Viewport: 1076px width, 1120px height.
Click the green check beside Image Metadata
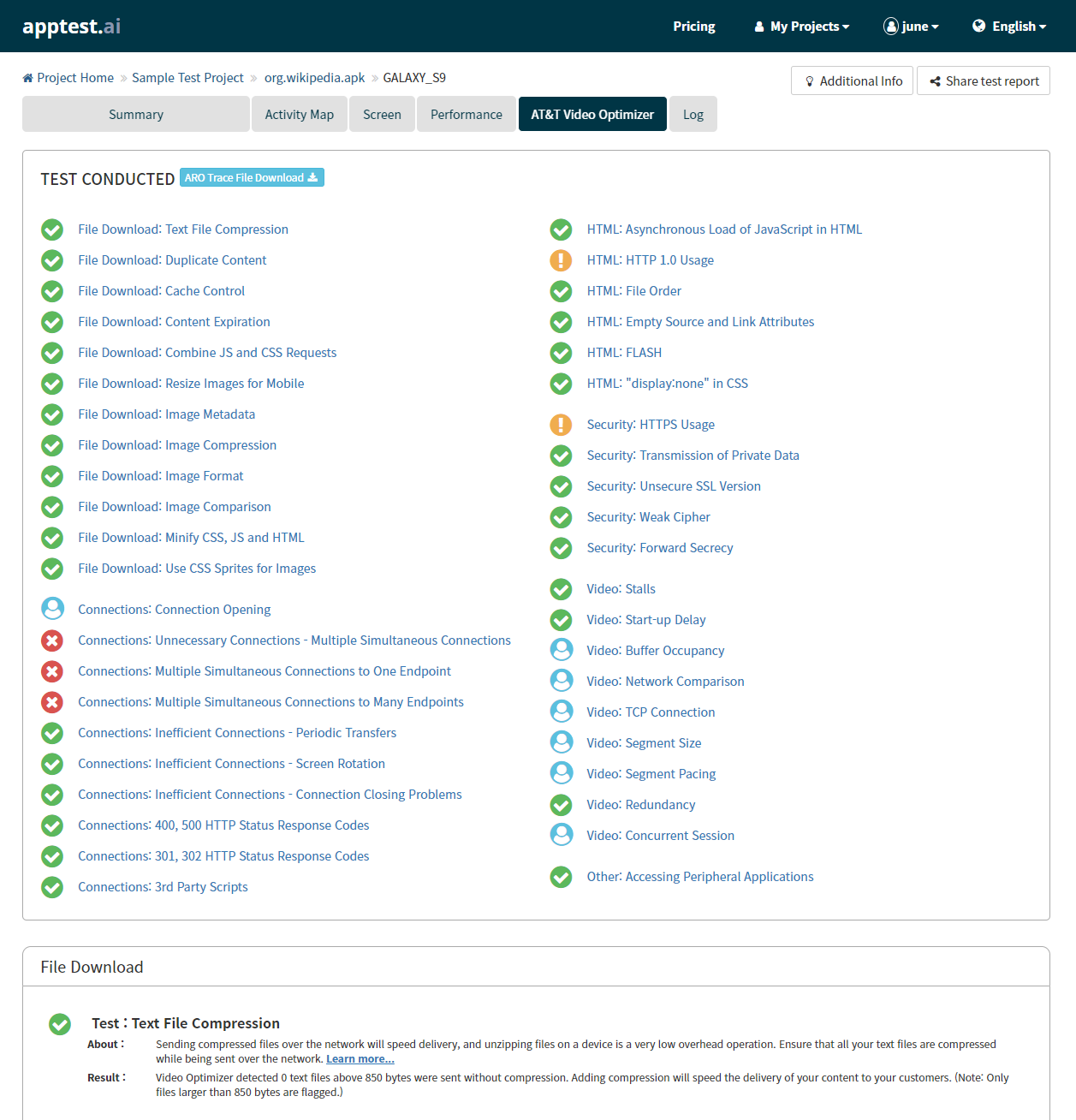tap(52, 414)
